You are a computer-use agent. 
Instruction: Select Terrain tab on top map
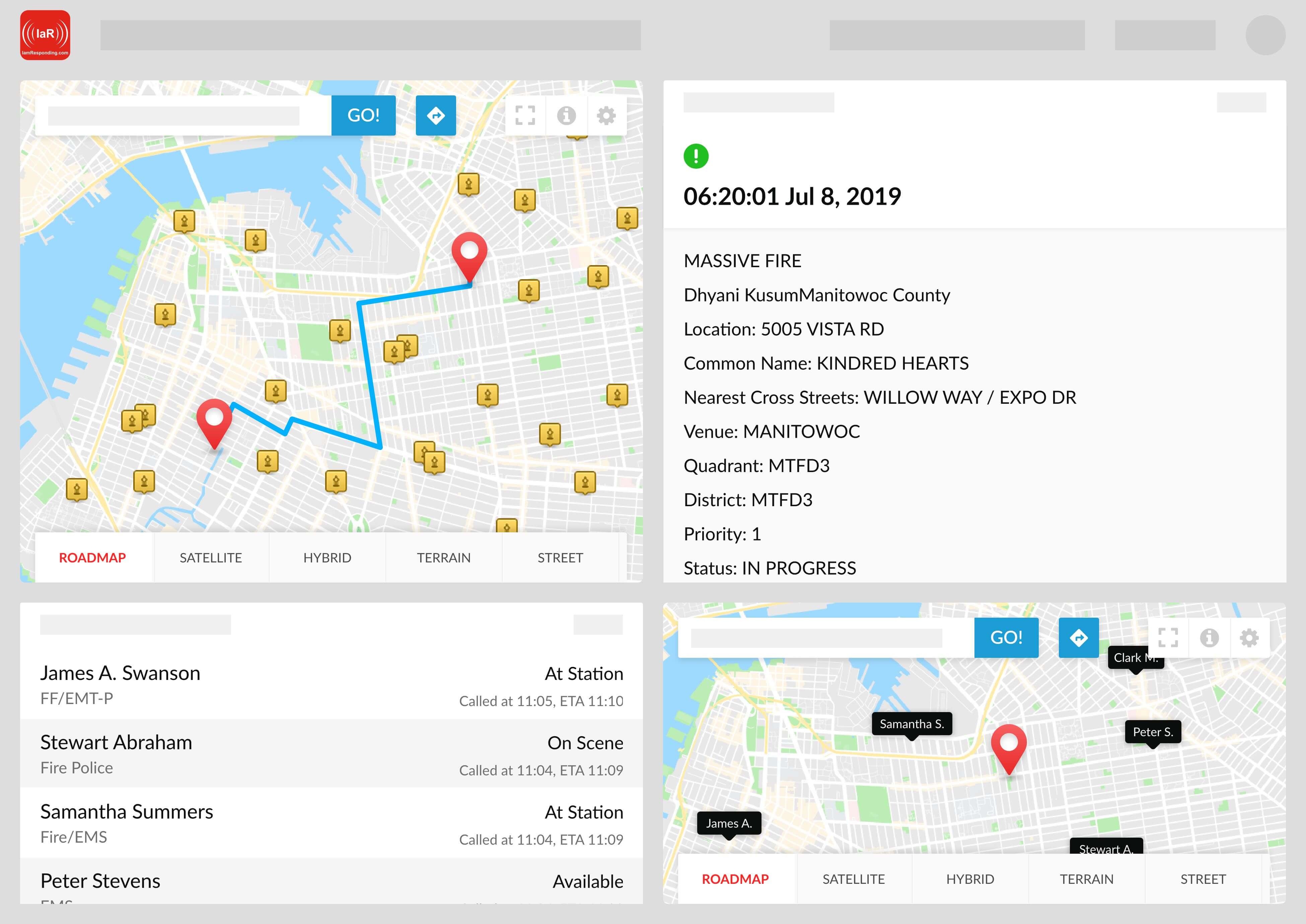click(x=443, y=558)
